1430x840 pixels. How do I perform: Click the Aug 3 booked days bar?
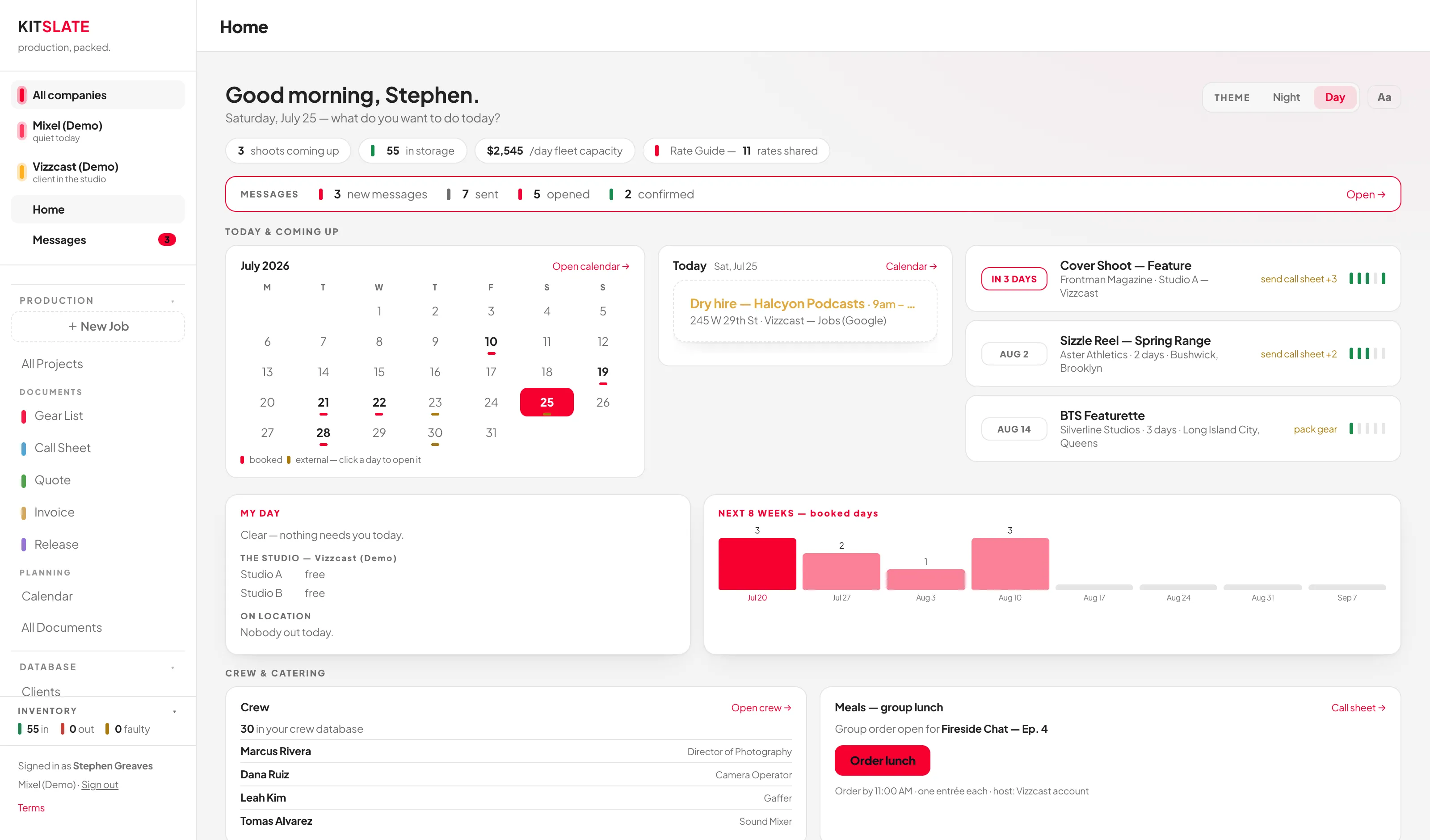tap(925, 579)
